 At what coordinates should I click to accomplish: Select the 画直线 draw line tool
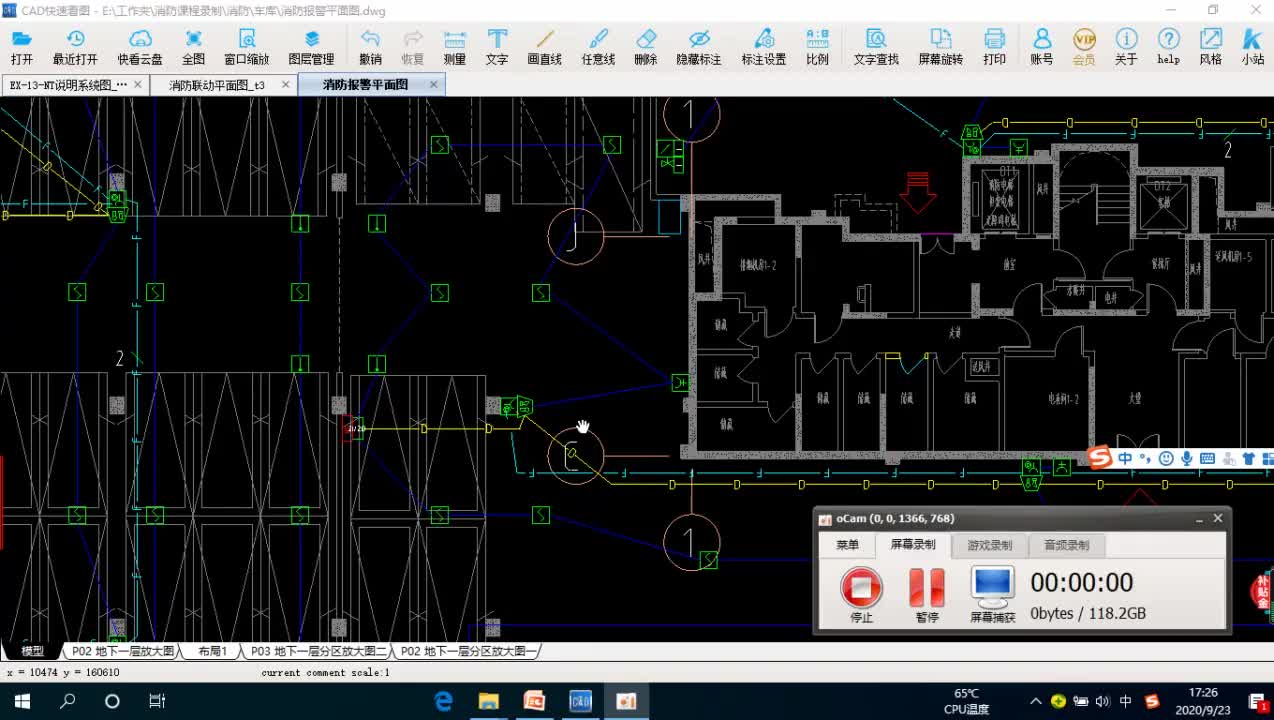click(545, 46)
